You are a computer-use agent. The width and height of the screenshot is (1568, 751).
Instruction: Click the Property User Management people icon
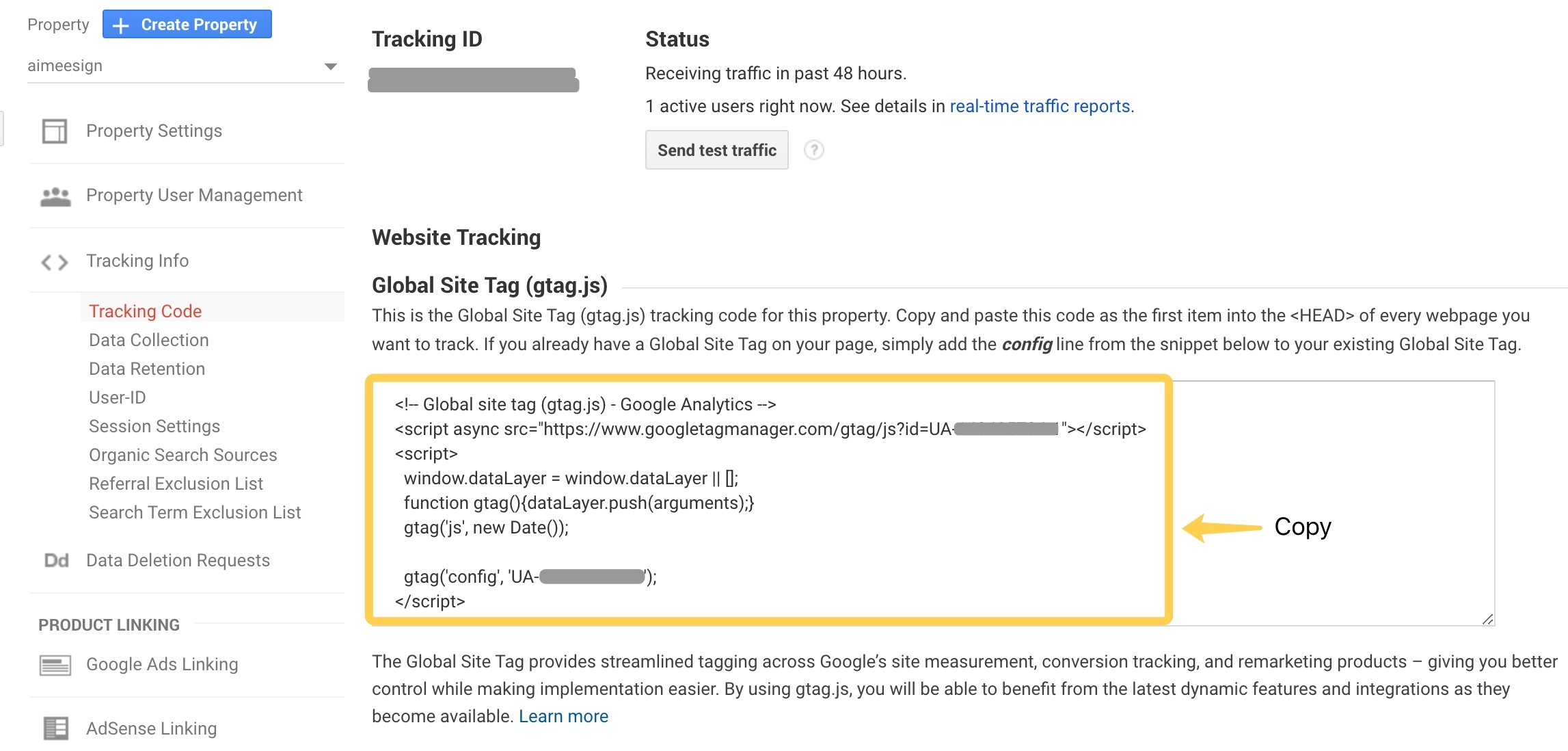(x=55, y=196)
